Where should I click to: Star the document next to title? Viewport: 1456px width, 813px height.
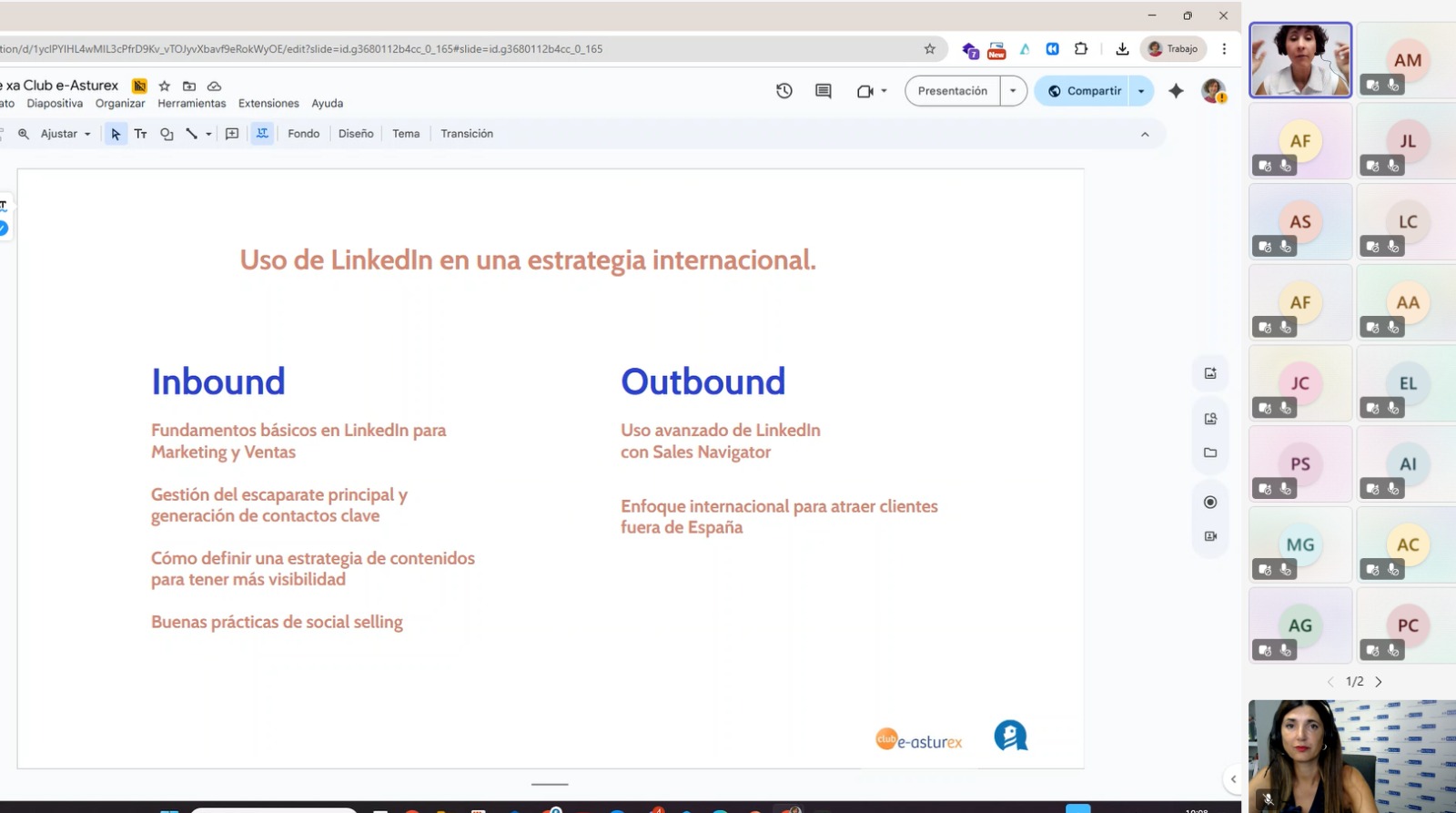(165, 86)
